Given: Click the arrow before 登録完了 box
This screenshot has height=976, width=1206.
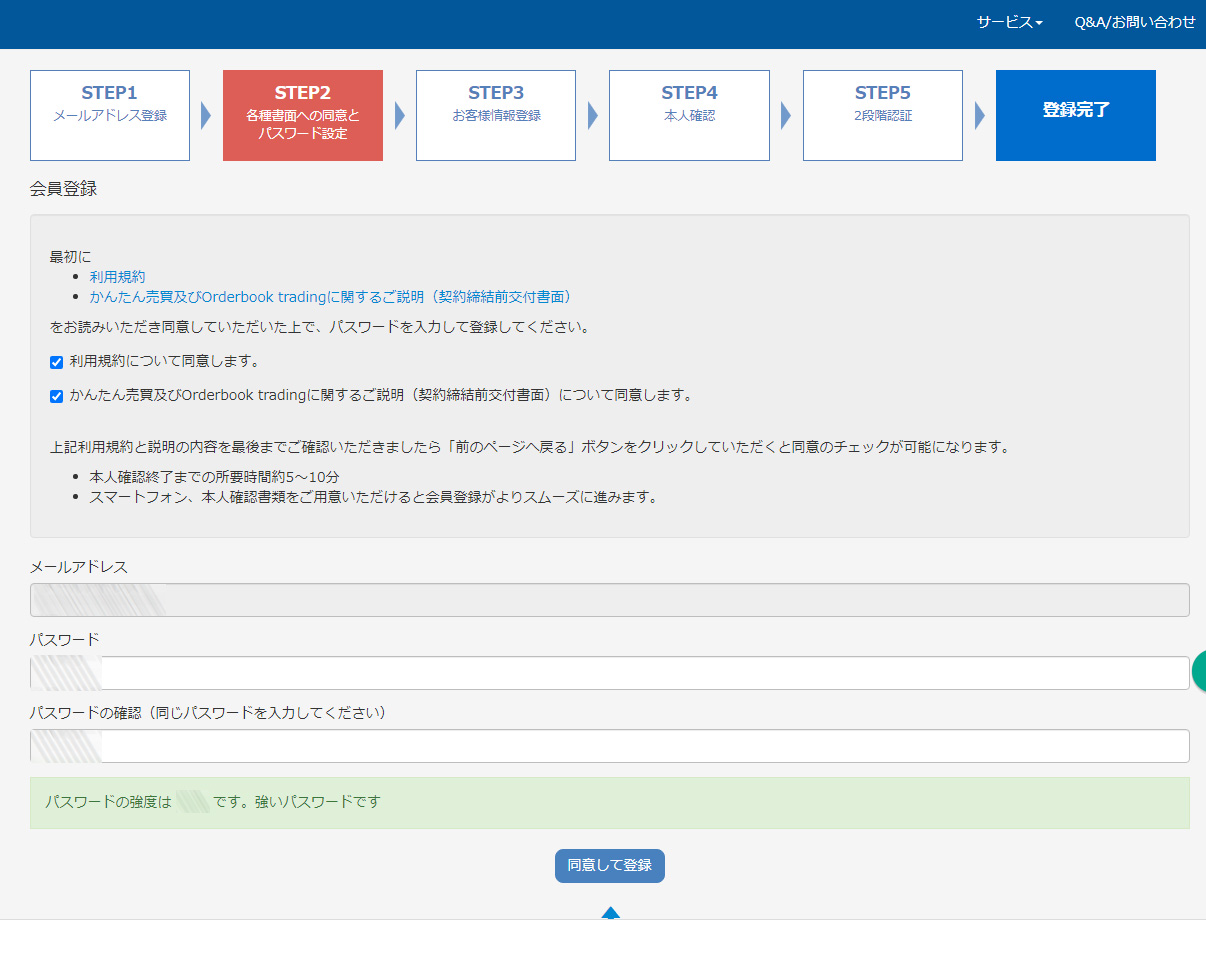Looking at the screenshot, I should (x=979, y=116).
